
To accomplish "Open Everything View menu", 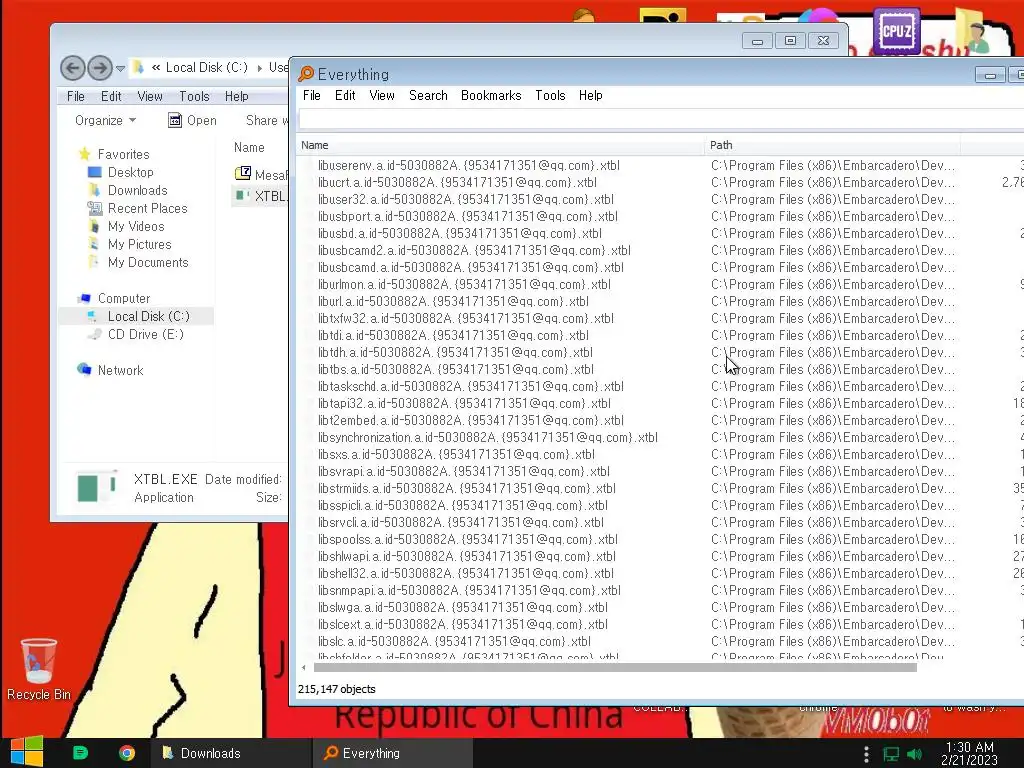I will click(382, 95).
